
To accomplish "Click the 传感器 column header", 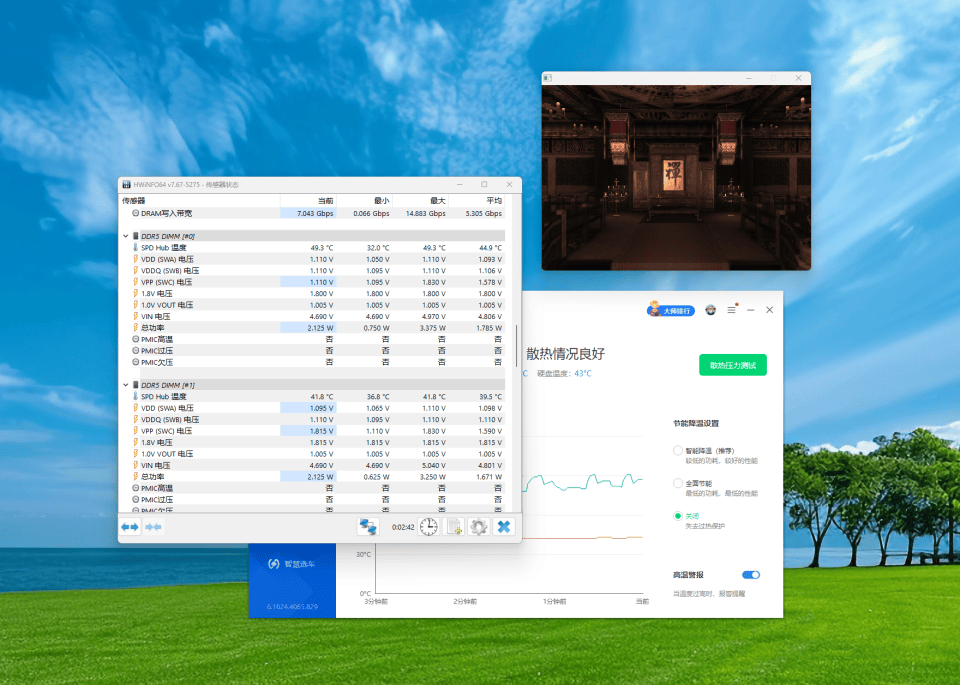I will tap(133, 201).
